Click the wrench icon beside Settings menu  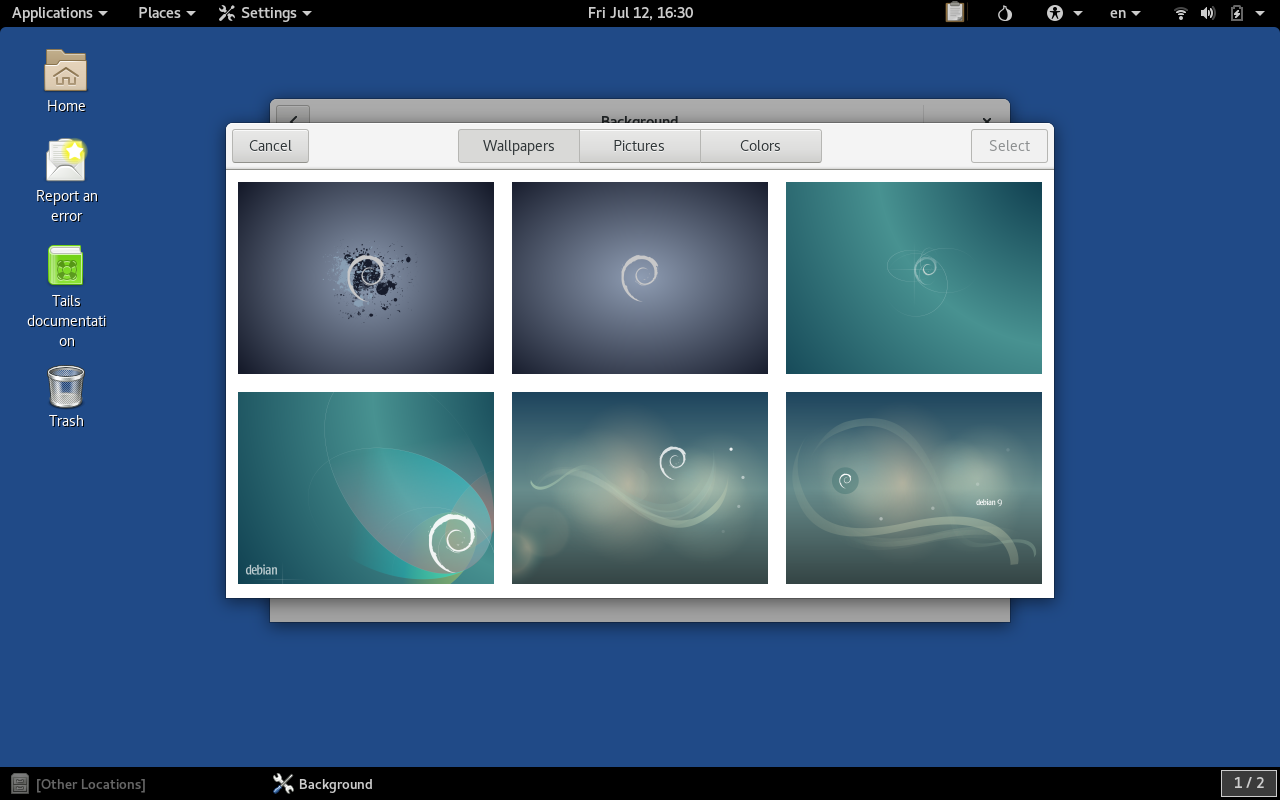(x=227, y=13)
